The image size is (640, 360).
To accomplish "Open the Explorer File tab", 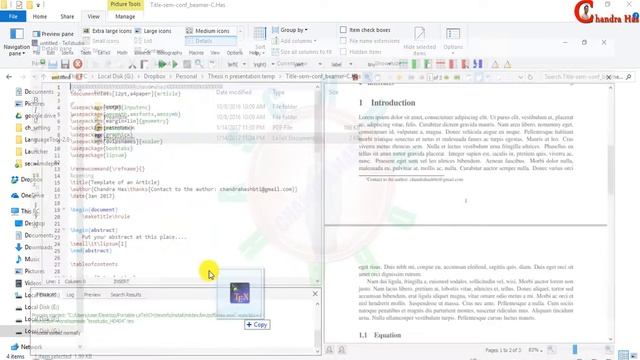I will pyautogui.click(x=13, y=17).
